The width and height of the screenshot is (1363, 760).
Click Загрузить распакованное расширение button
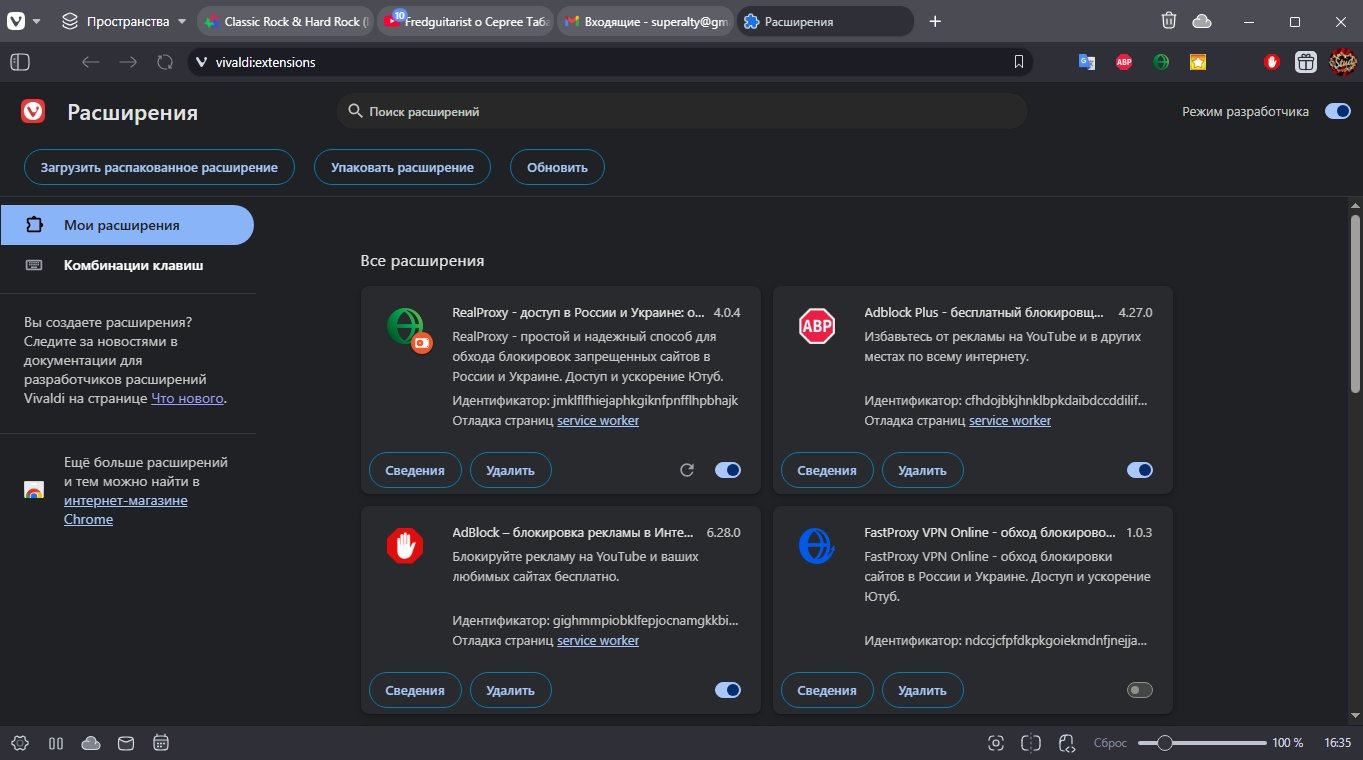click(x=159, y=167)
